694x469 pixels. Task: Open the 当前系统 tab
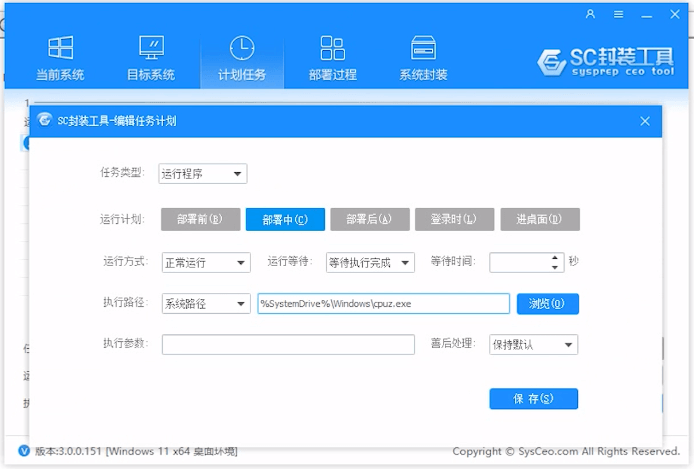tap(60, 59)
